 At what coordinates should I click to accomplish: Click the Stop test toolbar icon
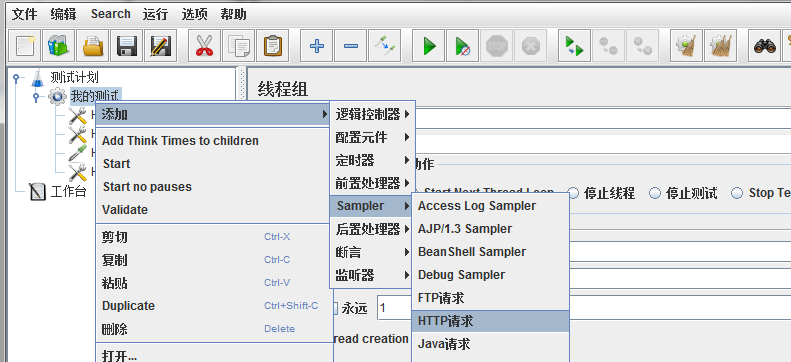[496, 46]
